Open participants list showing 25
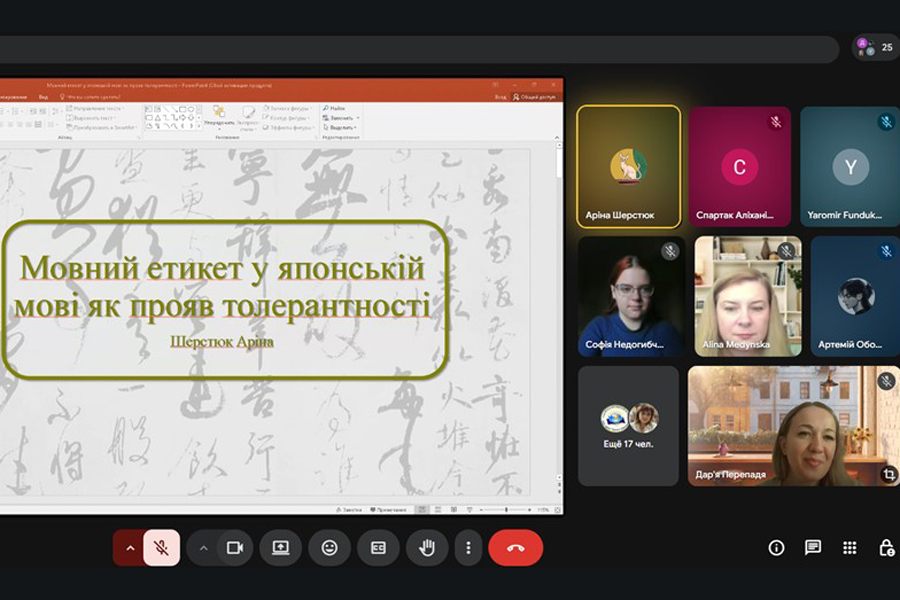Image resolution: width=900 pixels, height=600 pixels. [876, 47]
